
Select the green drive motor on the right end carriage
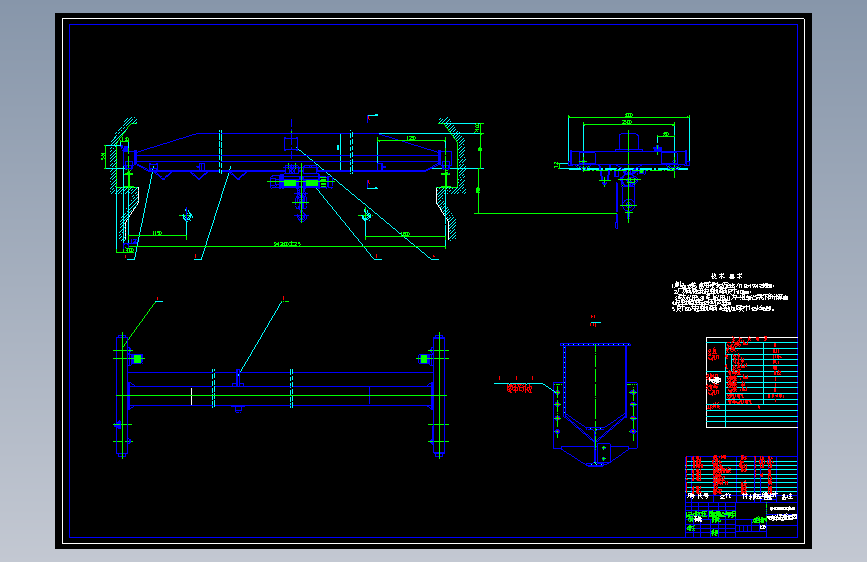pyautogui.click(x=424, y=359)
